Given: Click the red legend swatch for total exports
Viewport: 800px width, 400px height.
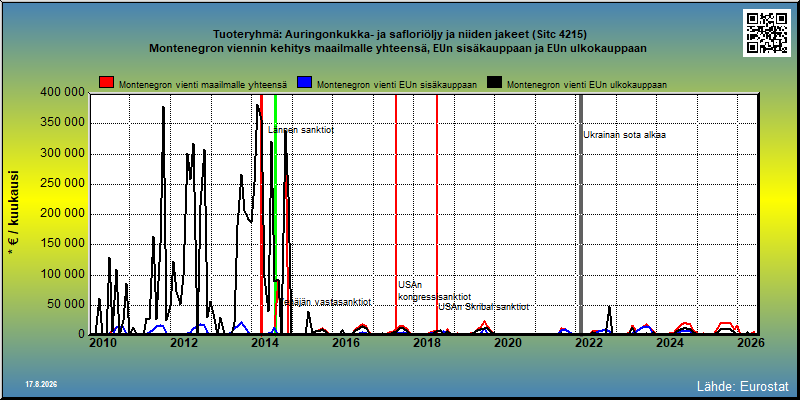Looking at the screenshot, I should point(107,83).
